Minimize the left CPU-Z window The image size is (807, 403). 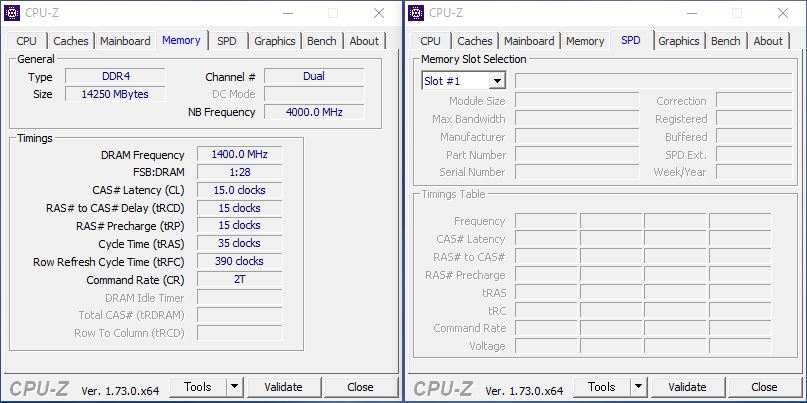pos(287,13)
